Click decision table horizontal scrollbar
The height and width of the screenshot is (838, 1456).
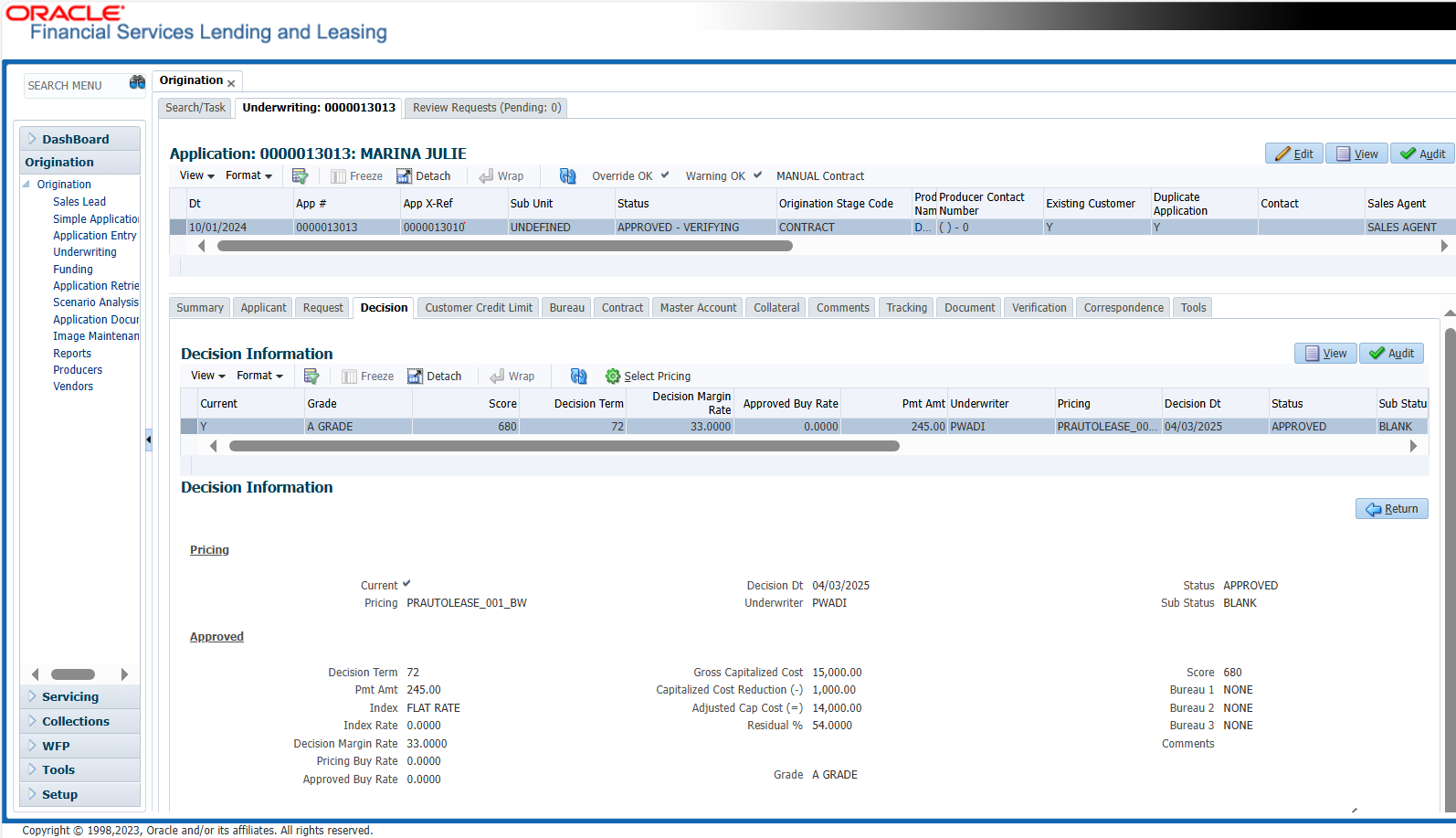[x=564, y=446]
